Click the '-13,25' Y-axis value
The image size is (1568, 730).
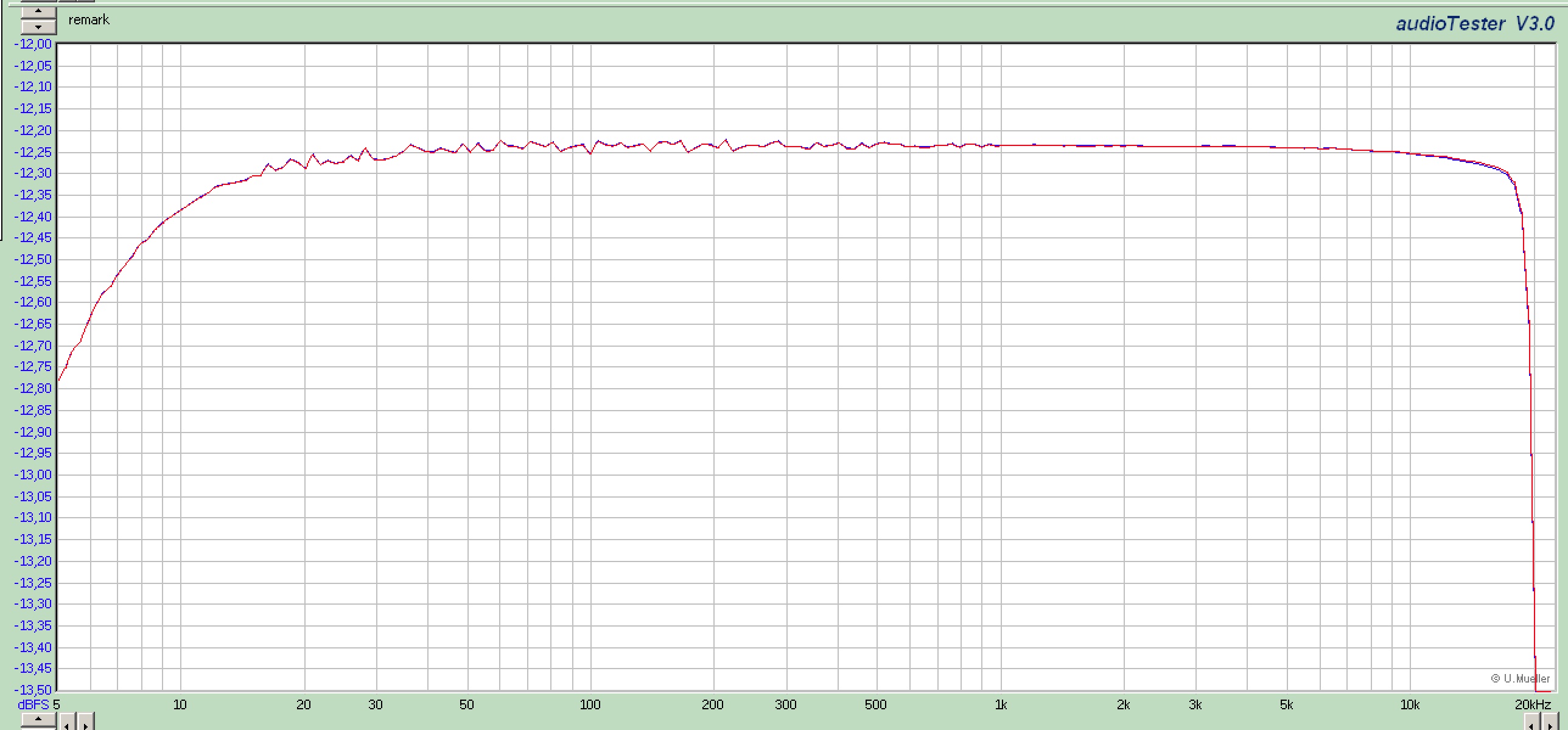[x=33, y=583]
